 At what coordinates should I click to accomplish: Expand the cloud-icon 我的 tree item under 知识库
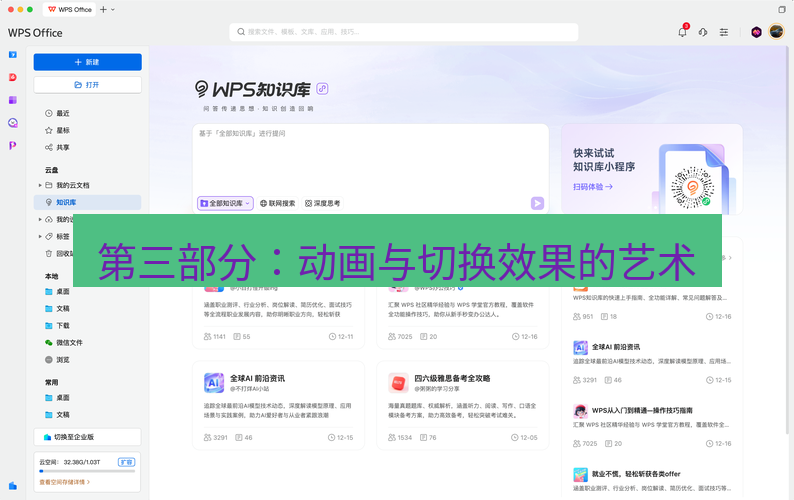tap(40, 219)
